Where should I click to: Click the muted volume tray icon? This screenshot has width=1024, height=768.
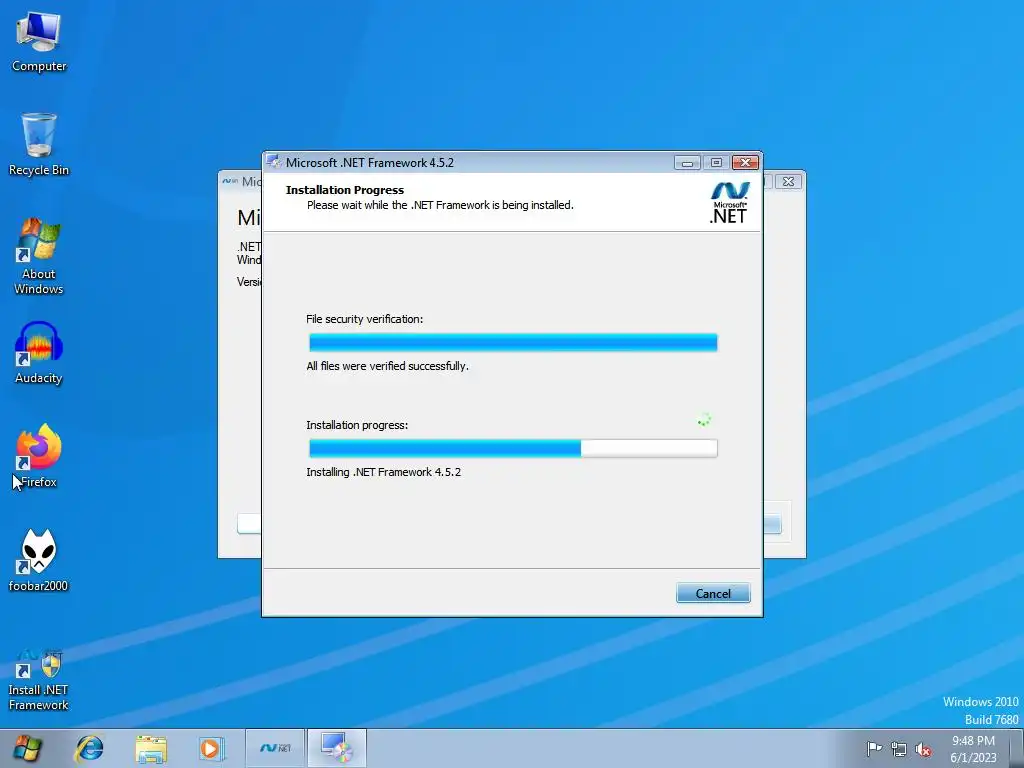click(923, 749)
